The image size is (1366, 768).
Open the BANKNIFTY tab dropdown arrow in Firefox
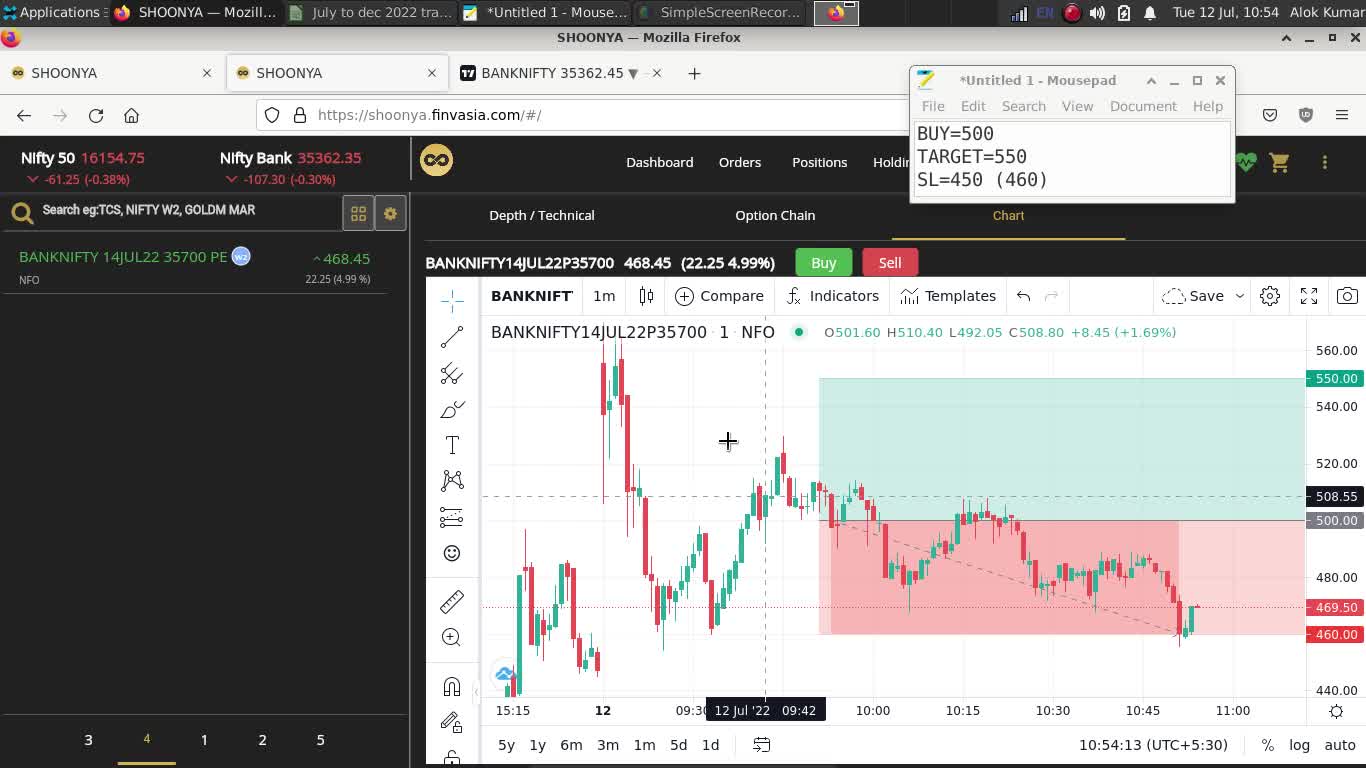coord(632,73)
